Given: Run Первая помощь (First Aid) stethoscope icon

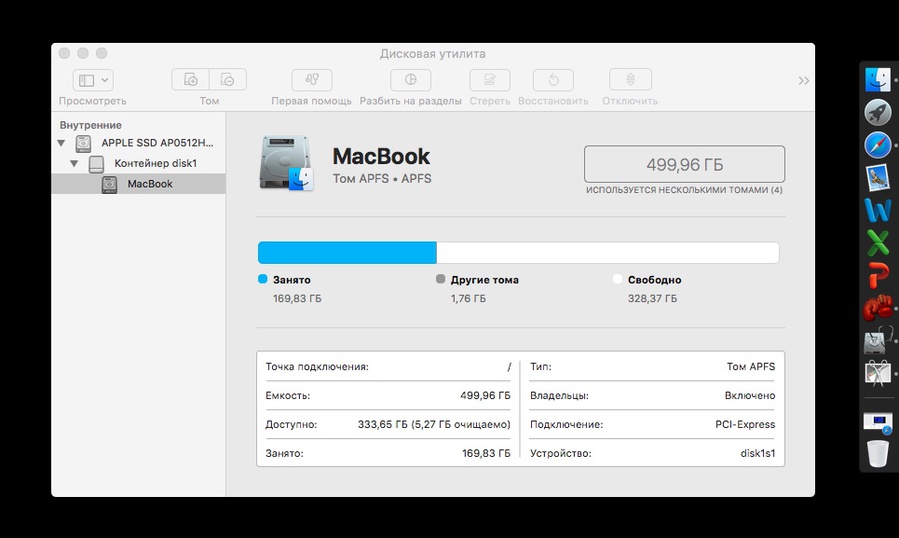Looking at the screenshot, I should click(x=312, y=80).
